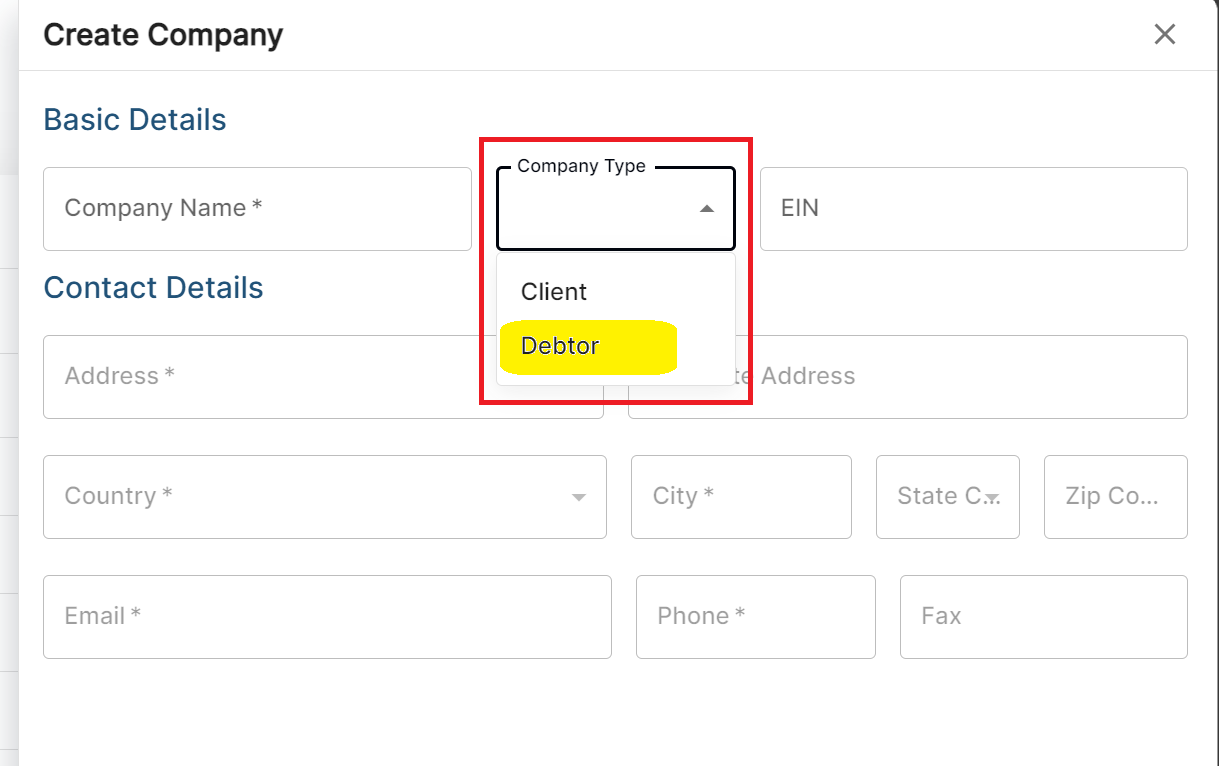Open the Country dropdown

click(x=325, y=497)
